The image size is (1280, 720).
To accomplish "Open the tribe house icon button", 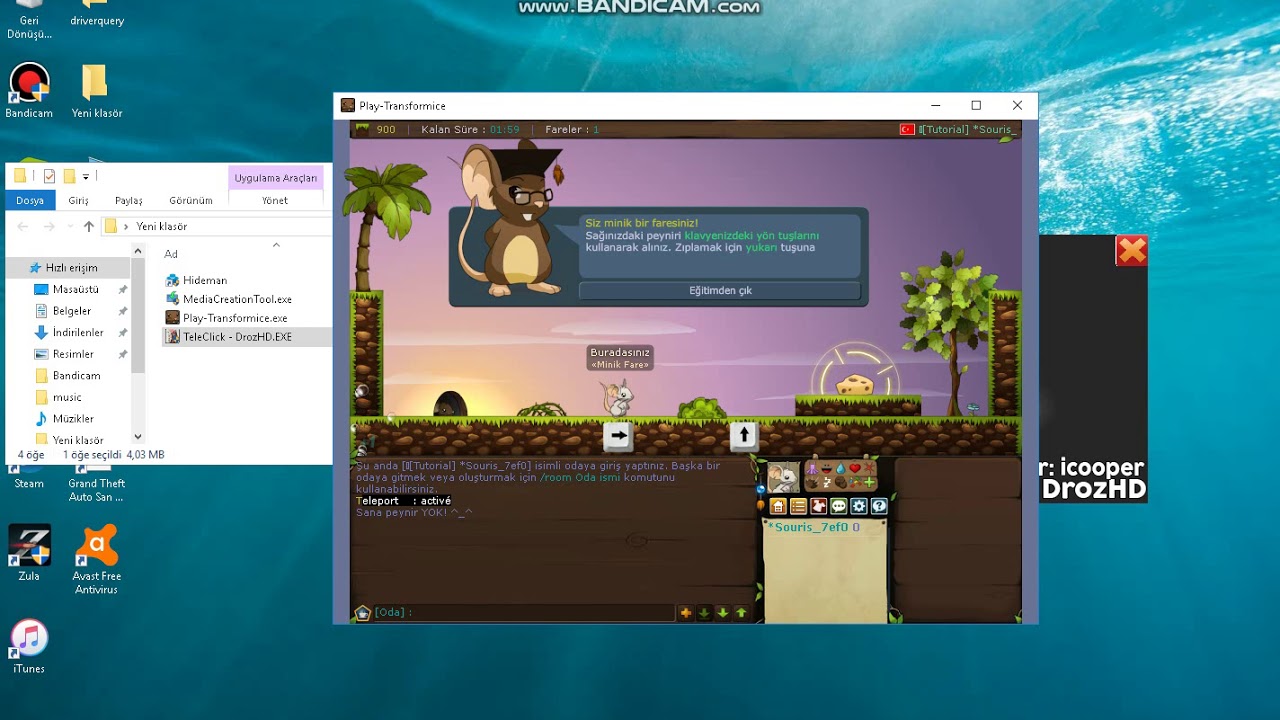I will tap(778, 506).
